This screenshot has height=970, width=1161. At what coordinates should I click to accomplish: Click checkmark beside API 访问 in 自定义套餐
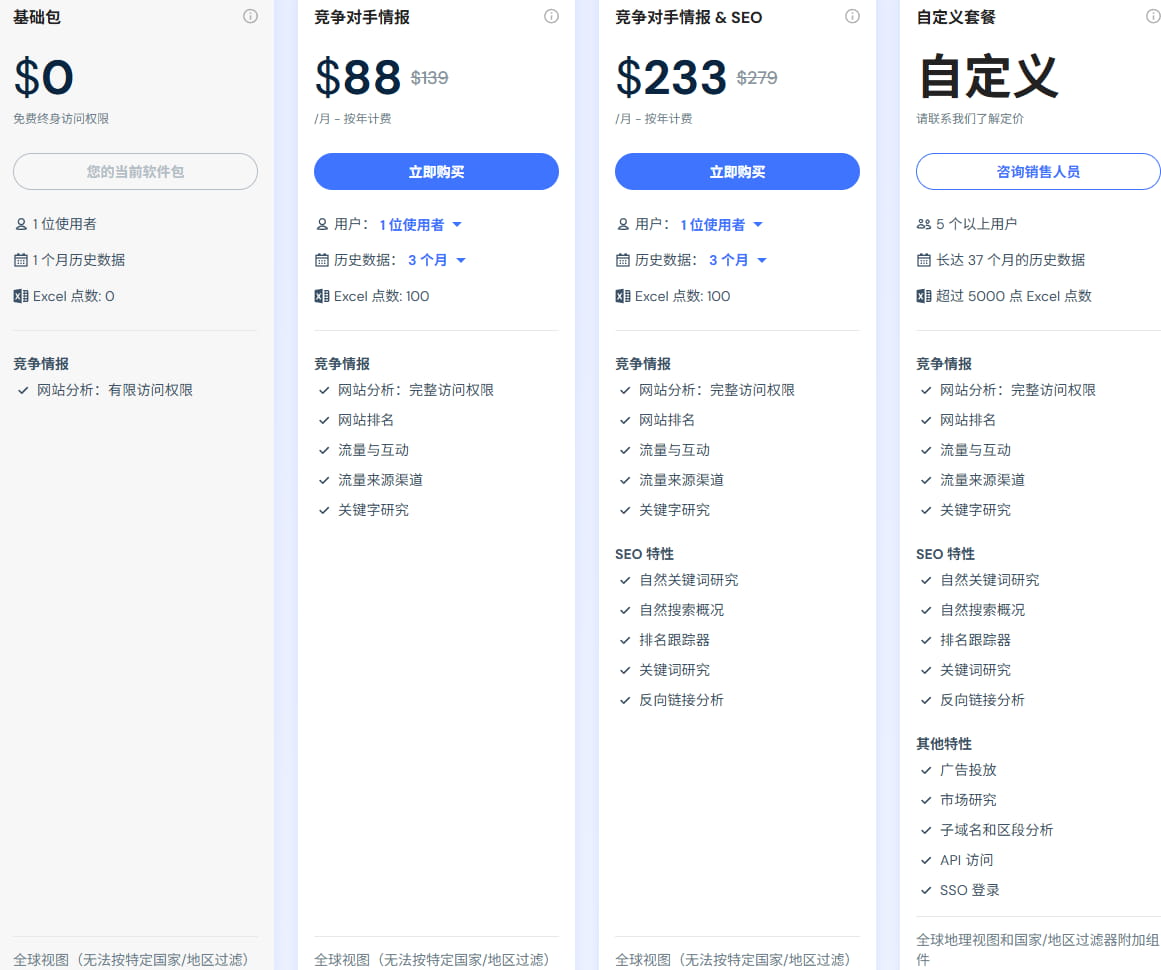tap(925, 860)
